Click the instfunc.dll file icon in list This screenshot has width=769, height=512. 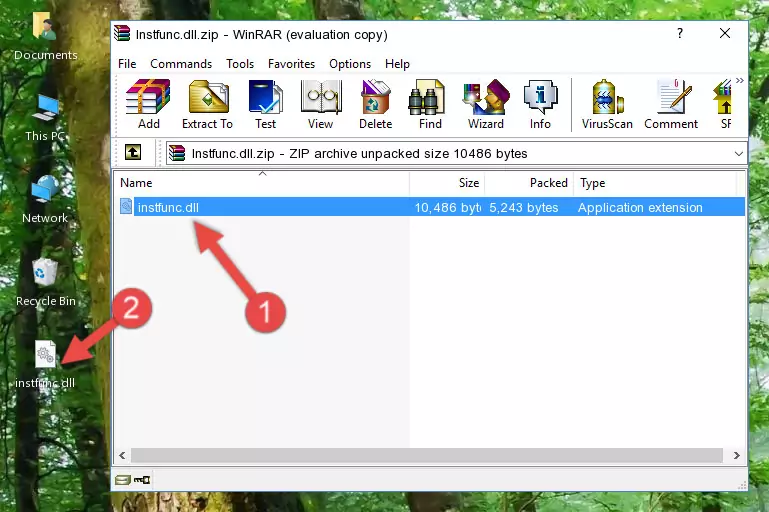[x=126, y=207]
